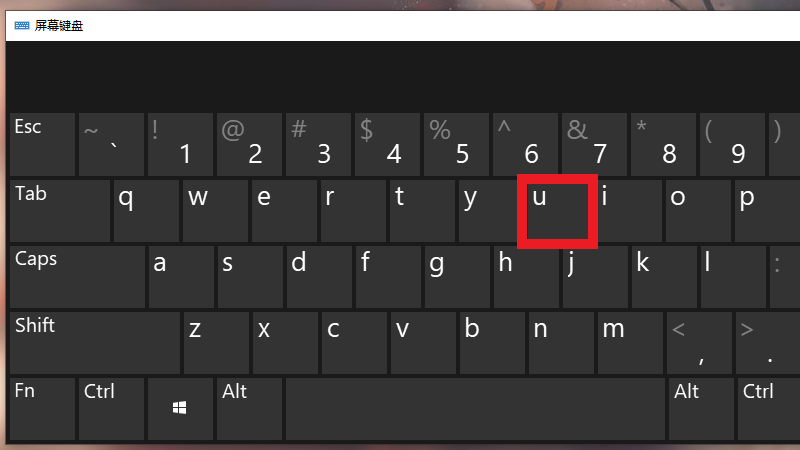Tap the highlighted u key
Image resolution: width=800 pixels, height=450 pixels.
pos(557,211)
